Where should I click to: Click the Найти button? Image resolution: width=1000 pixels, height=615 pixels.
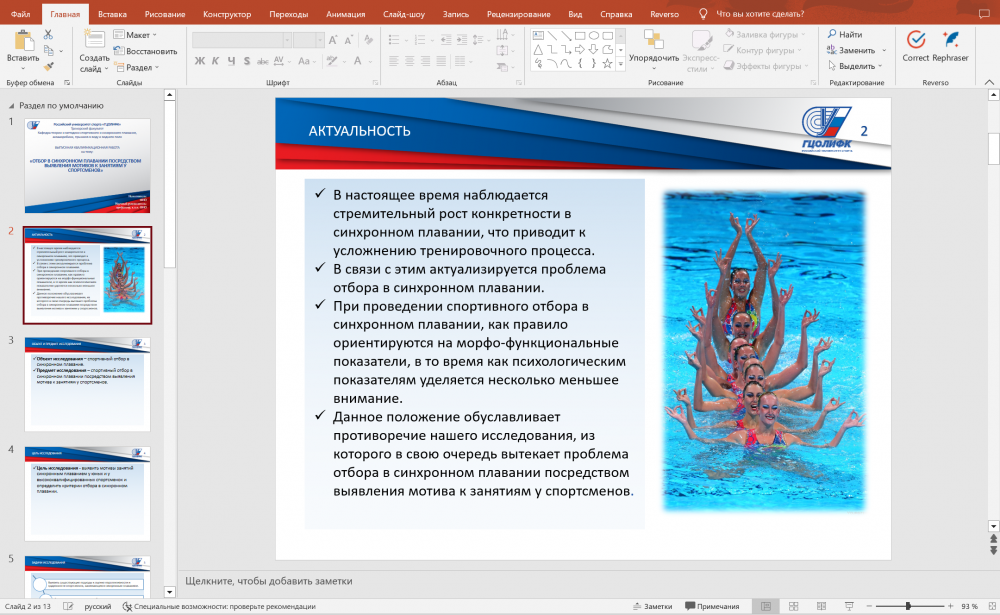[x=845, y=34]
